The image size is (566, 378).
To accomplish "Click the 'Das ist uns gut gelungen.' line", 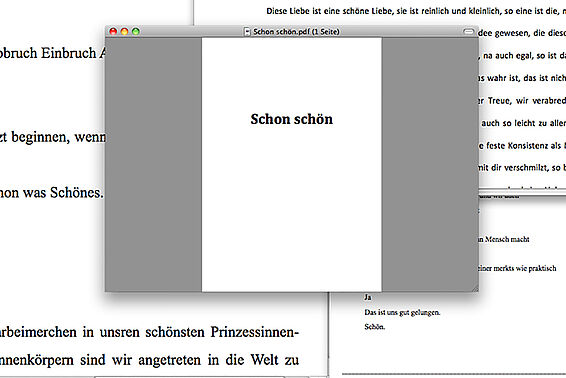I will pos(402,312).
